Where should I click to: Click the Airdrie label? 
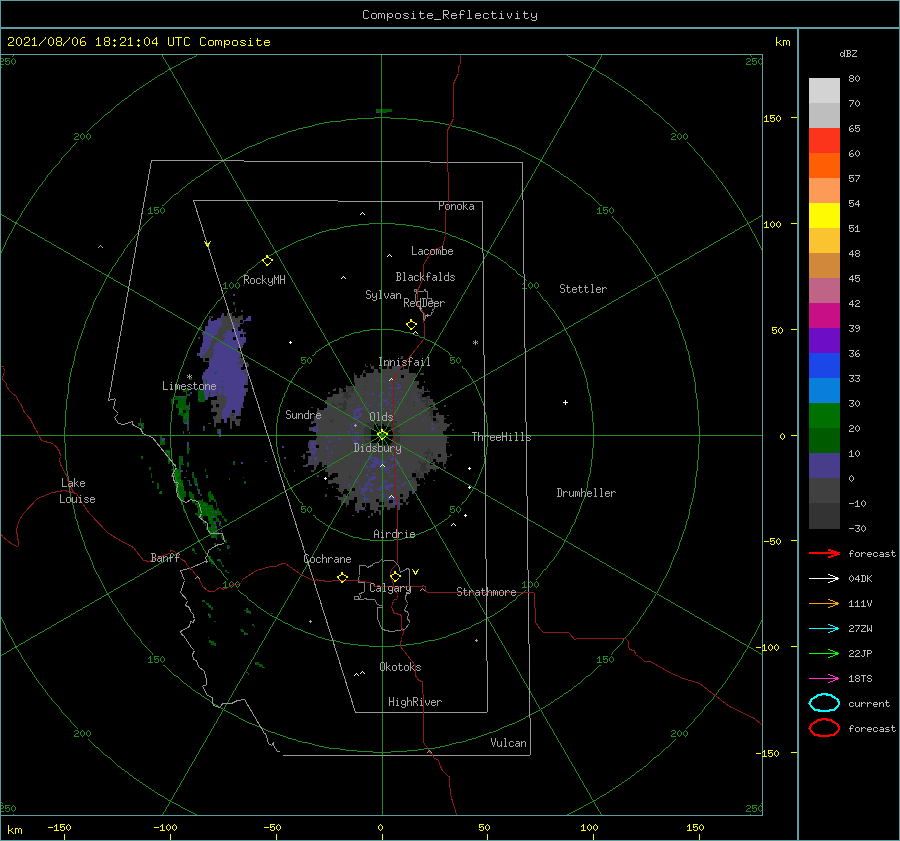[x=394, y=534]
